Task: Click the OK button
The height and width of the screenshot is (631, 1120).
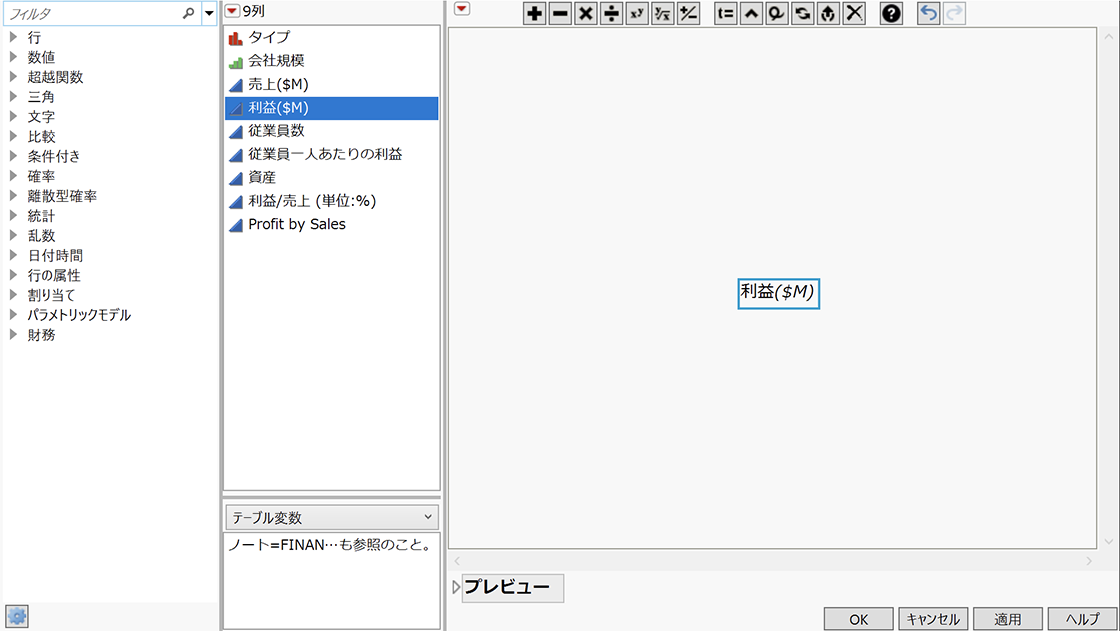Action: click(859, 619)
